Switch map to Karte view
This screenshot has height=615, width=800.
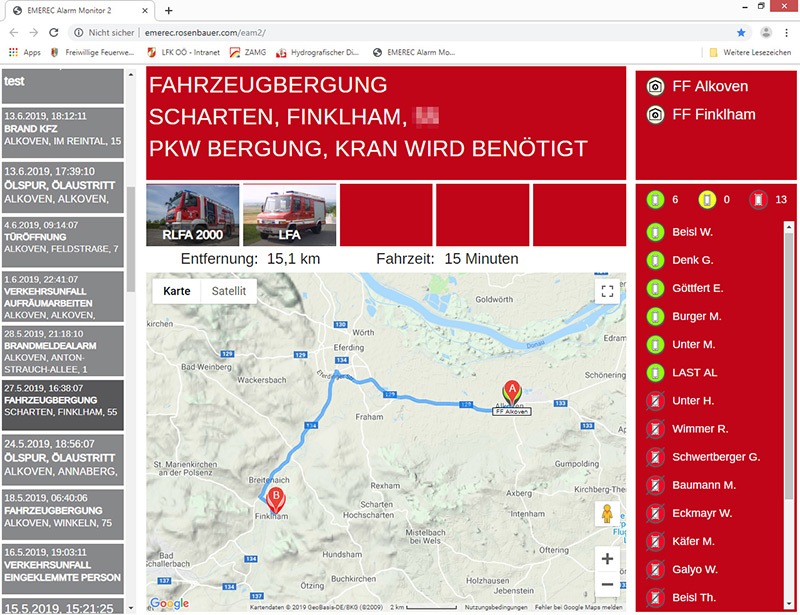coord(177,291)
